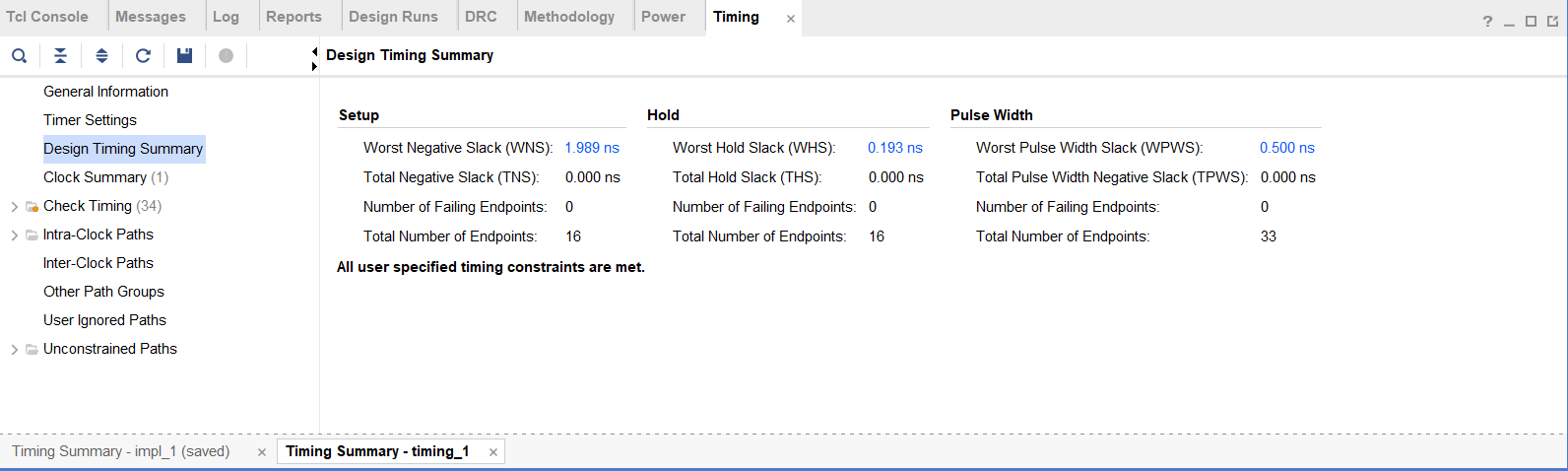1568x471 pixels.
Task: Close the Timing Summary - timing_1 tab
Action: click(x=493, y=452)
